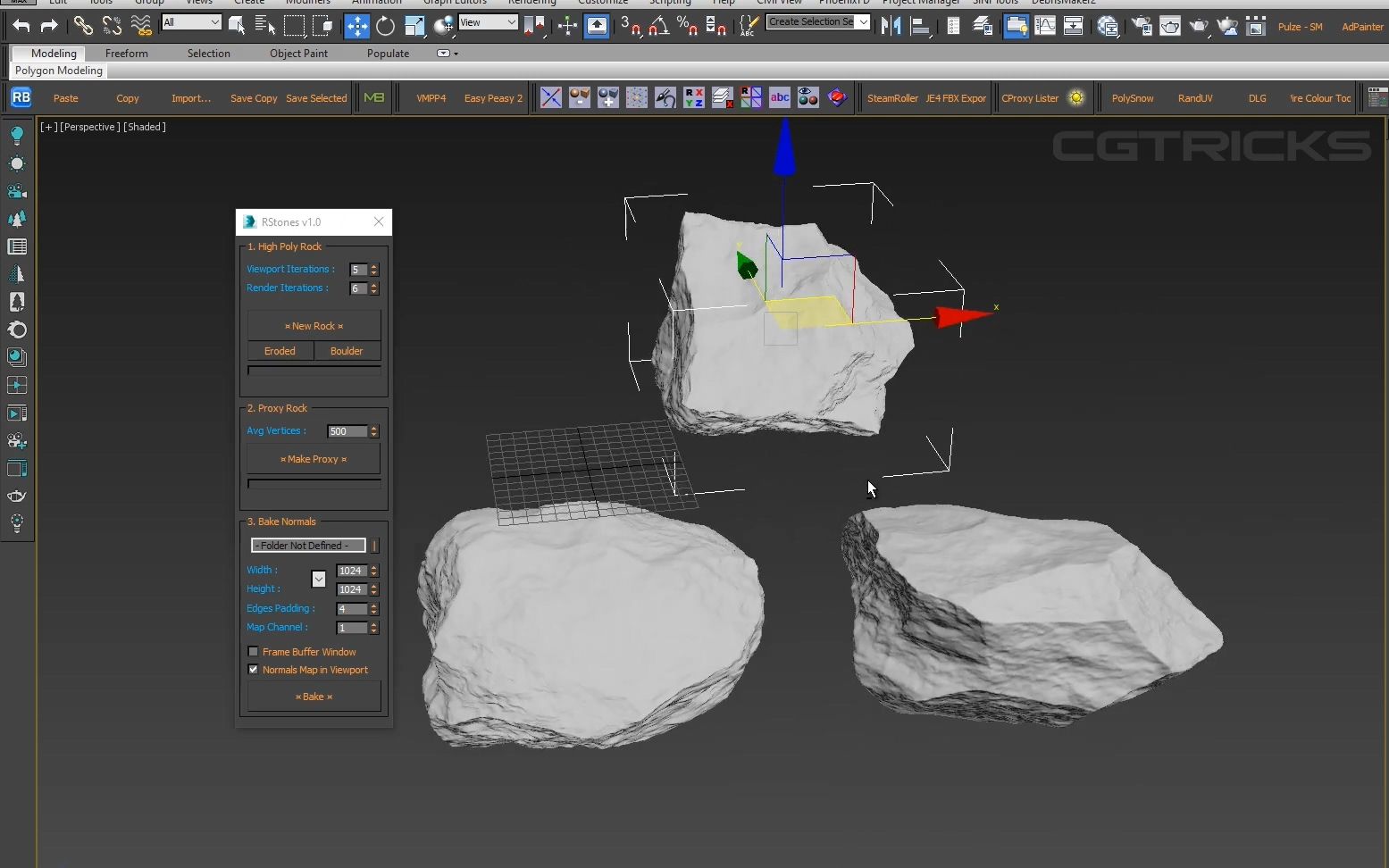The image size is (1389, 868).
Task: Open the texture size preset dropdown in RStones
Action: [x=319, y=580]
